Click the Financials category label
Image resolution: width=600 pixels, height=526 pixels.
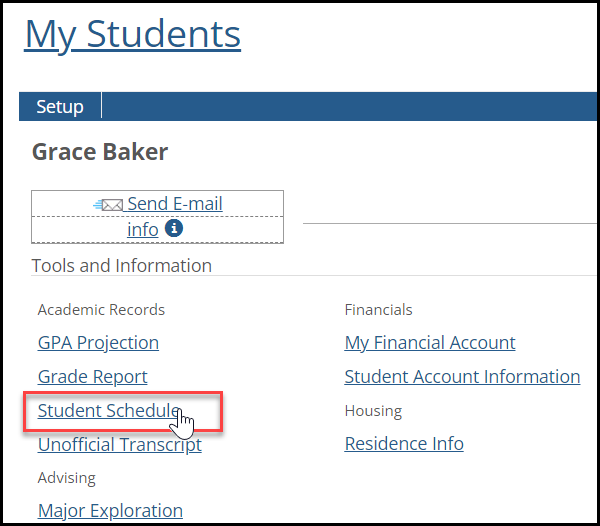[x=378, y=310]
